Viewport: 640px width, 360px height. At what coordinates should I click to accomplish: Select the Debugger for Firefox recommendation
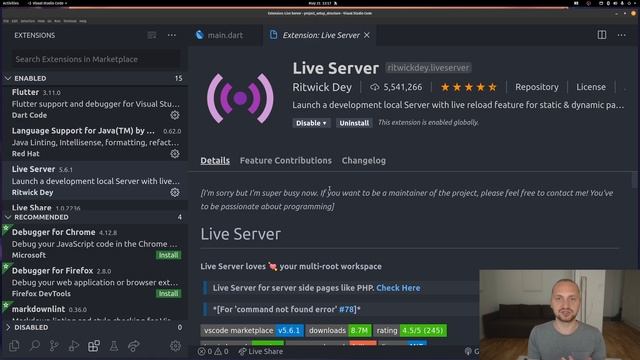coord(95,282)
